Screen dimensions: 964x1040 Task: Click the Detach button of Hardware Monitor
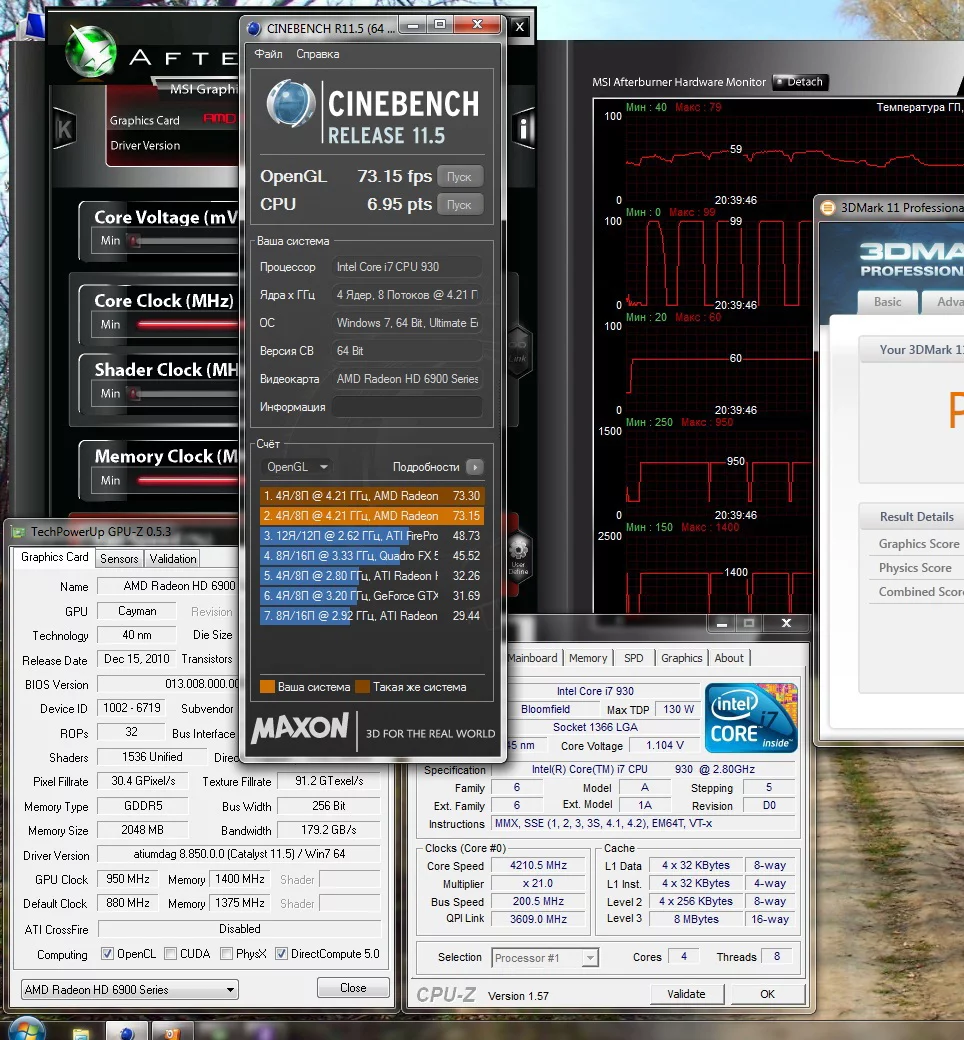point(800,82)
